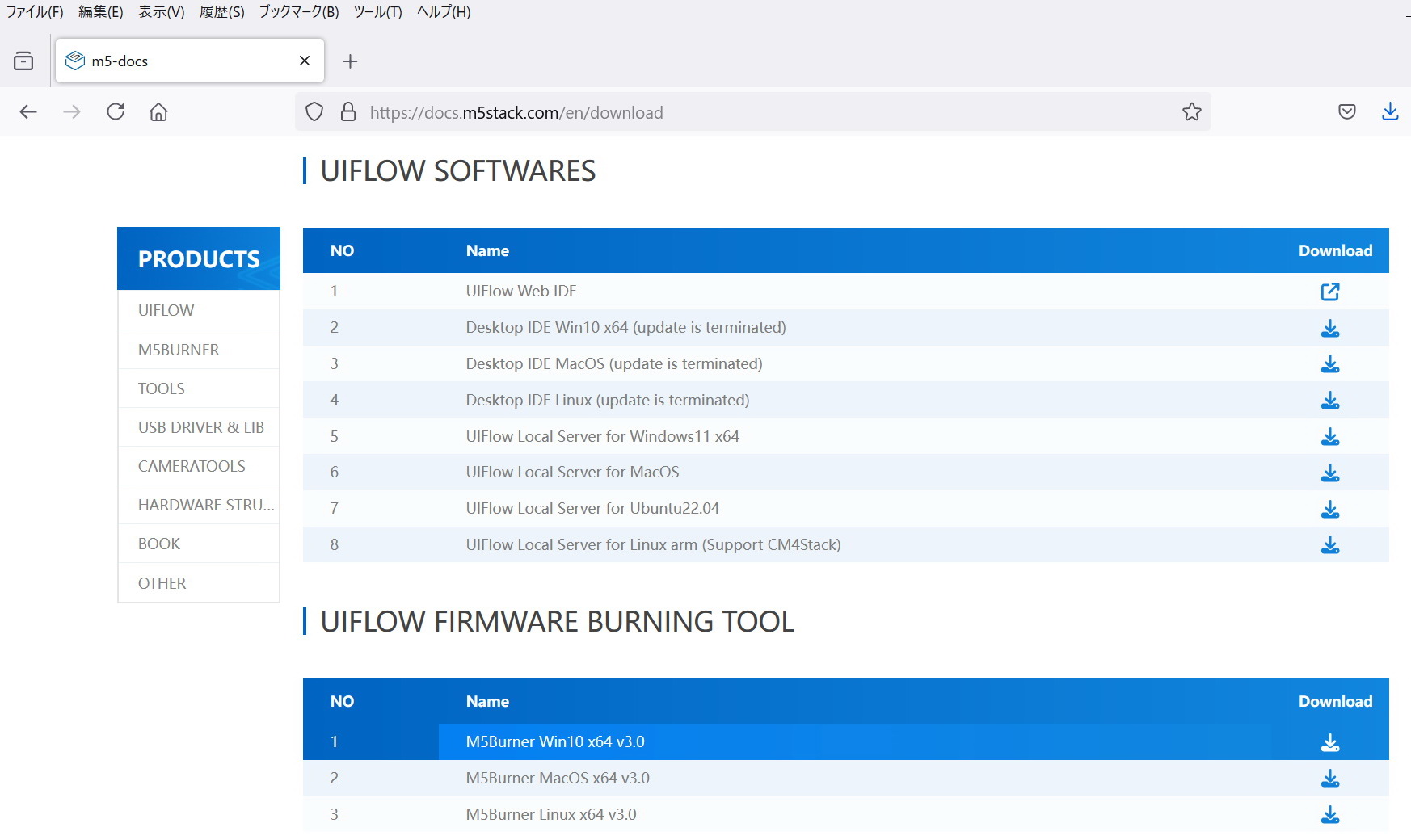The width and height of the screenshot is (1411, 840).
Task: Click 'UIFlow Local Server for MacOS' text
Action: pyautogui.click(x=572, y=472)
